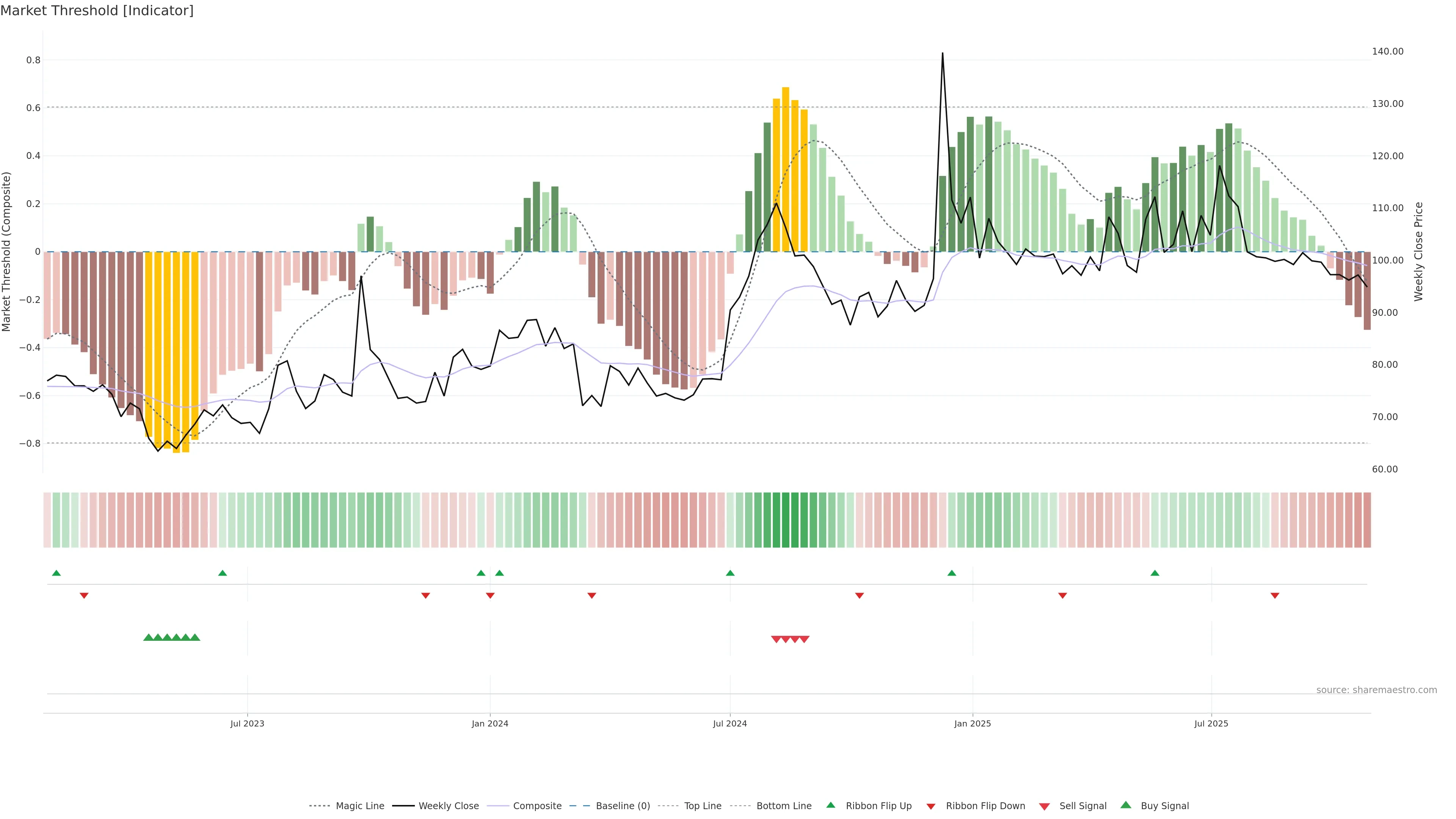
Task: Toggle the Composite legend entry
Action: (537, 806)
